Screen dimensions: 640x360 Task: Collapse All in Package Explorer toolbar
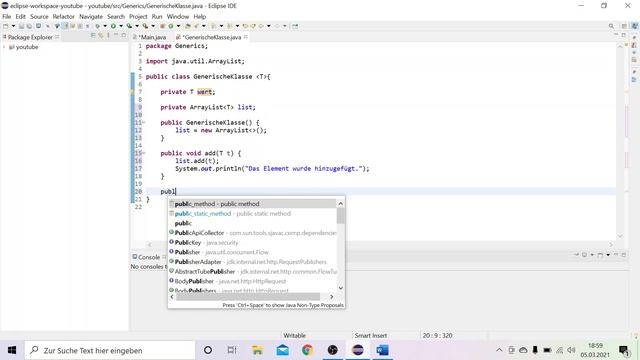point(93,36)
